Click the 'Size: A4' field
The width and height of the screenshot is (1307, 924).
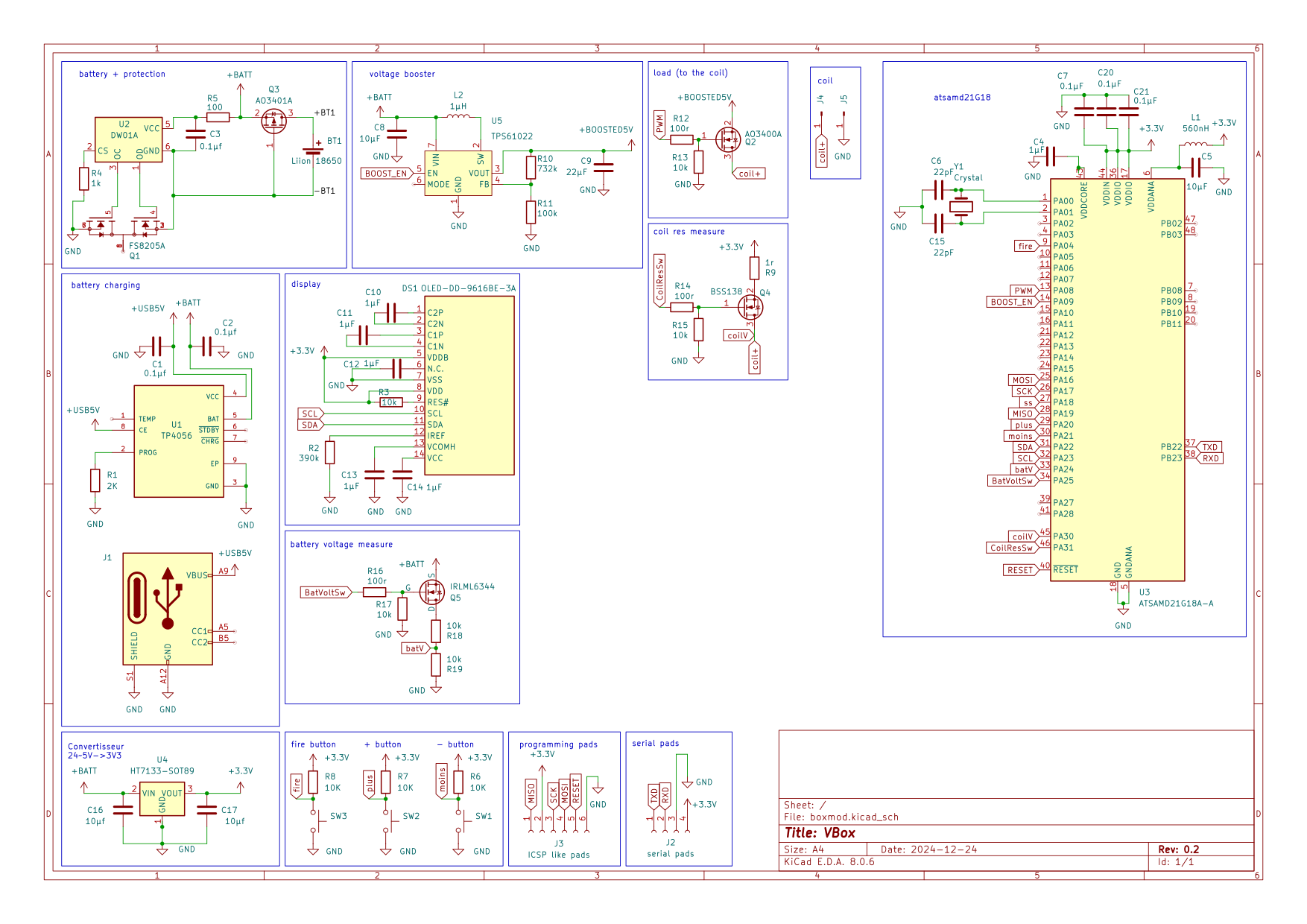[x=804, y=849]
